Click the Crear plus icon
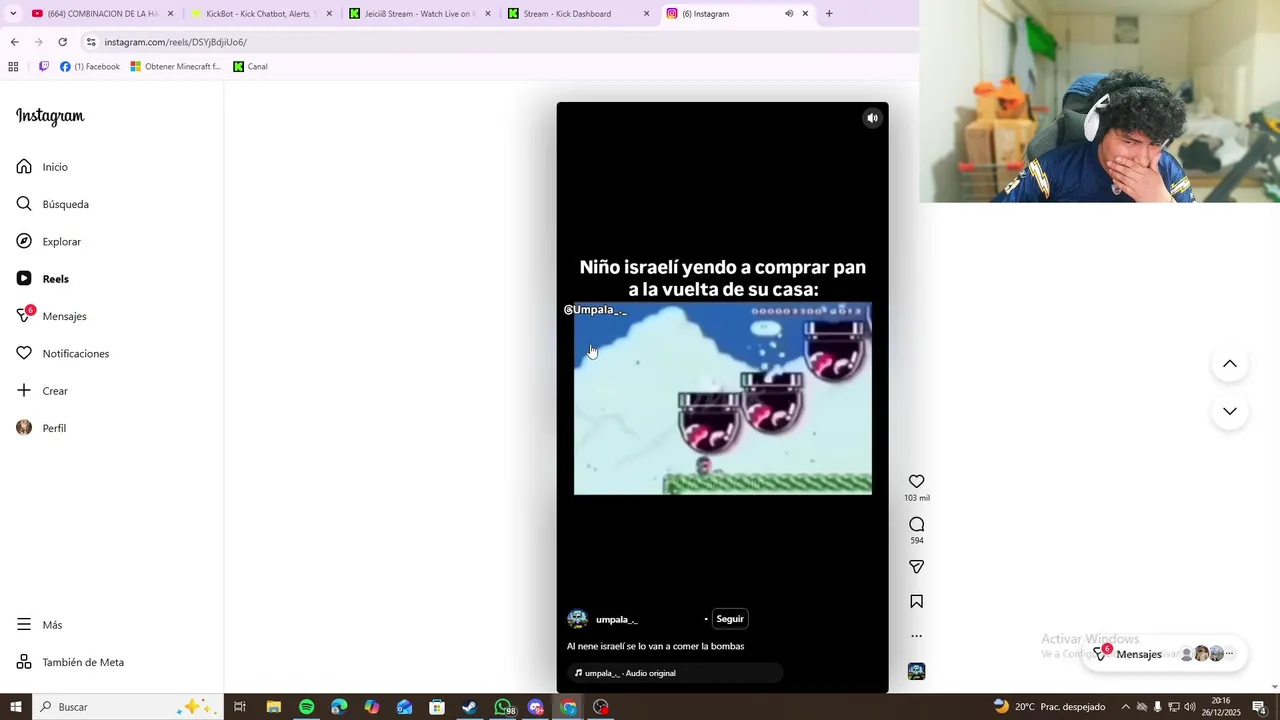1280x720 pixels. (x=24, y=390)
